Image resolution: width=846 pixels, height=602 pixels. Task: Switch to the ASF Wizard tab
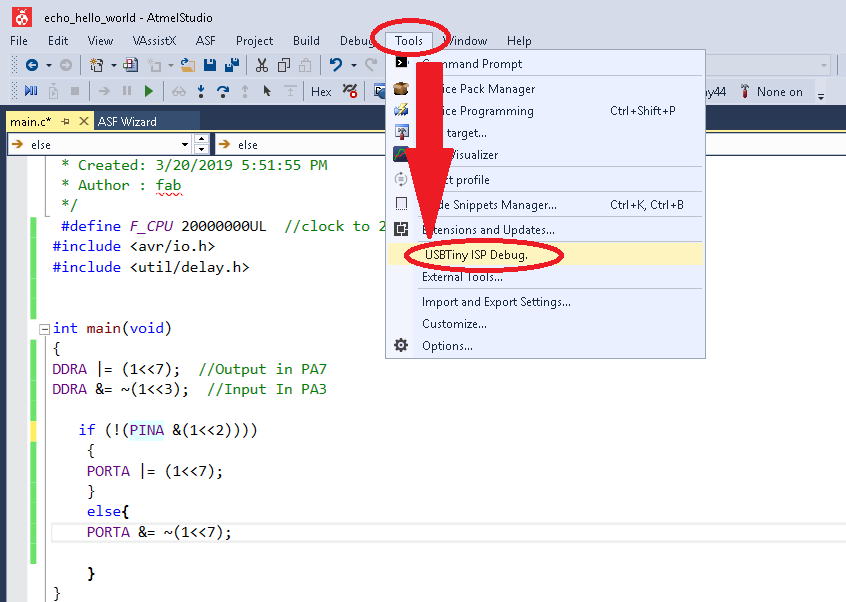tap(127, 122)
